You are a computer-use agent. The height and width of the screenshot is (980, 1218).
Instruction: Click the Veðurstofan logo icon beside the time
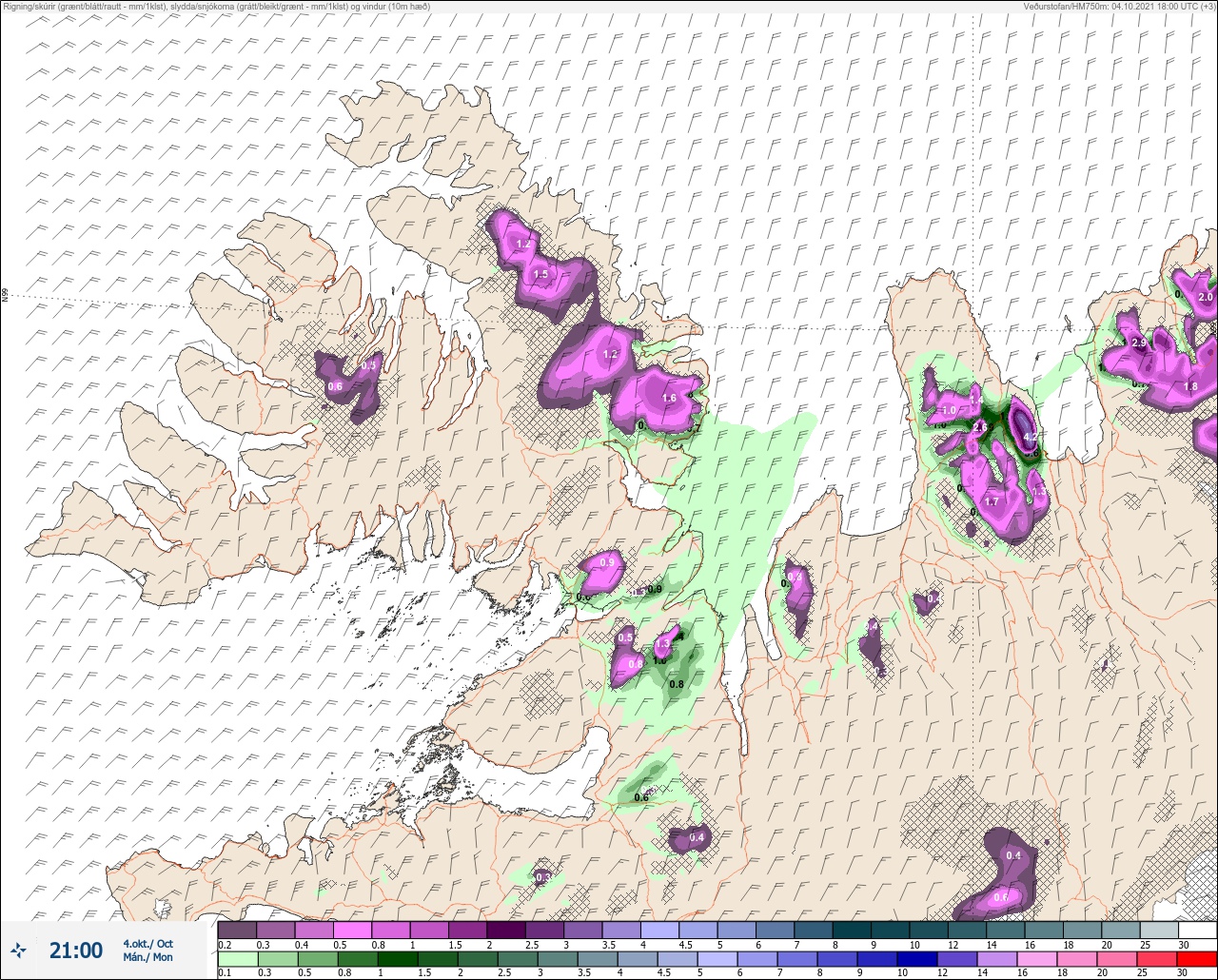(x=18, y=950)
